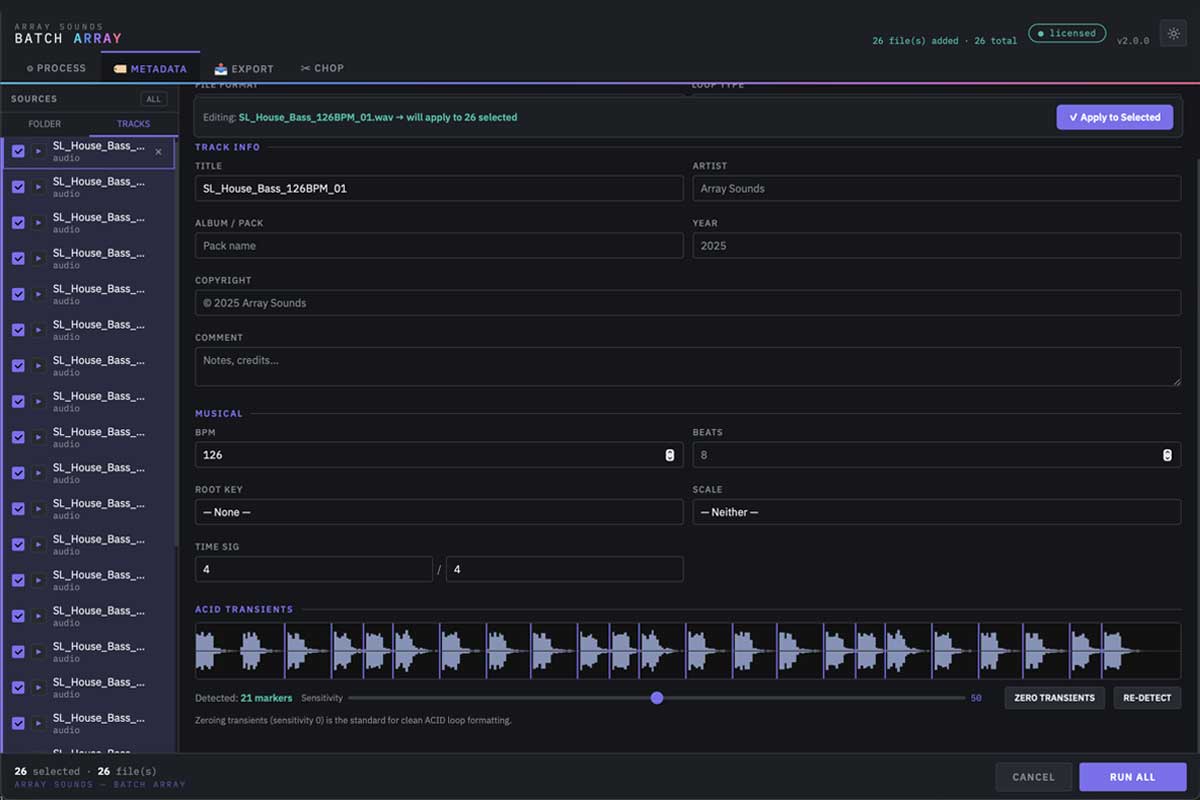Screen dimensions: 1200x800
Task: Click into the Title input field
Action: tap(439, 188)
